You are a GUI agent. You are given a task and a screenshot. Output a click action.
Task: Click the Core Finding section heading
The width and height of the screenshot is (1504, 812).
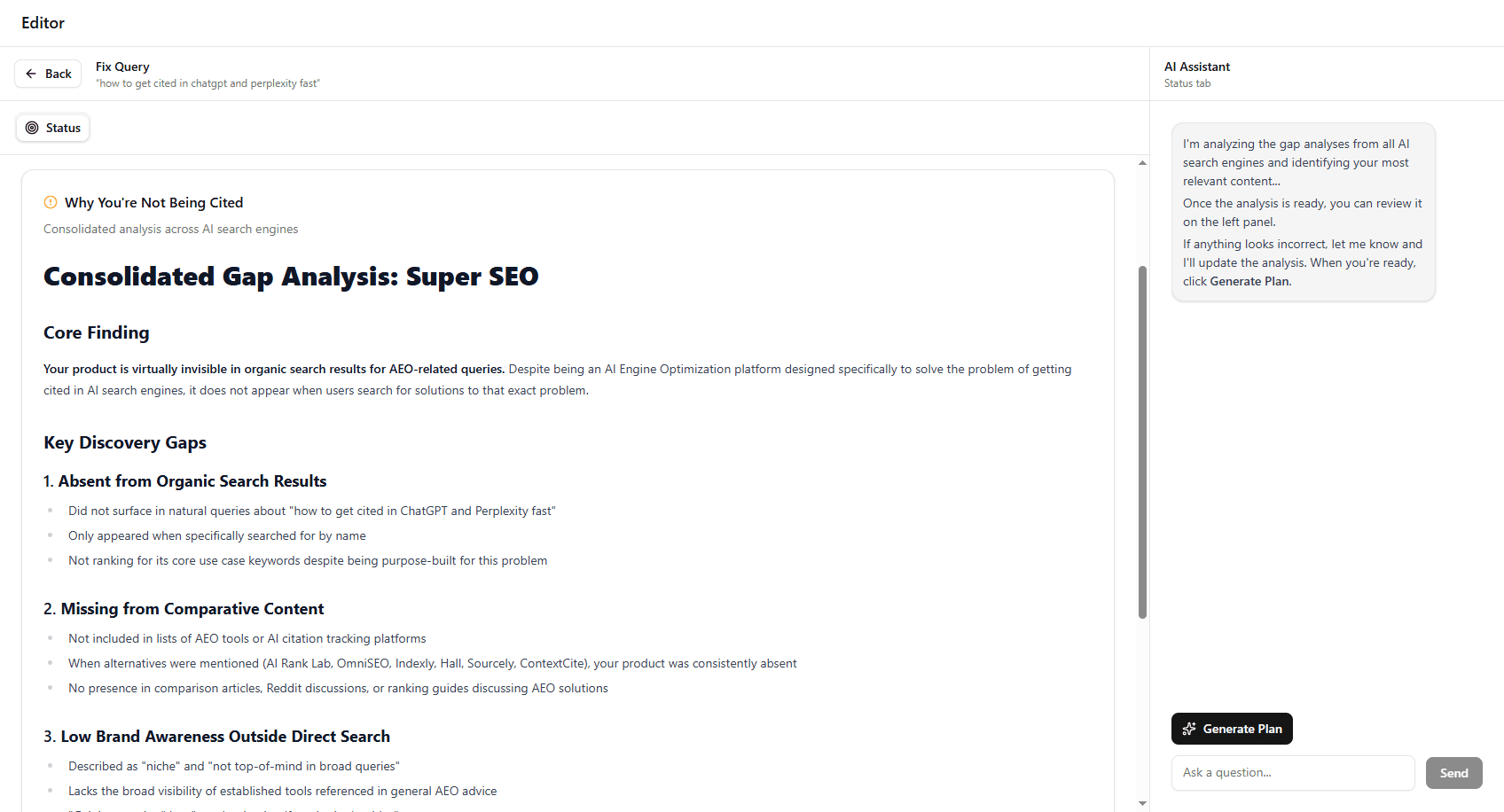coord(97,332)
